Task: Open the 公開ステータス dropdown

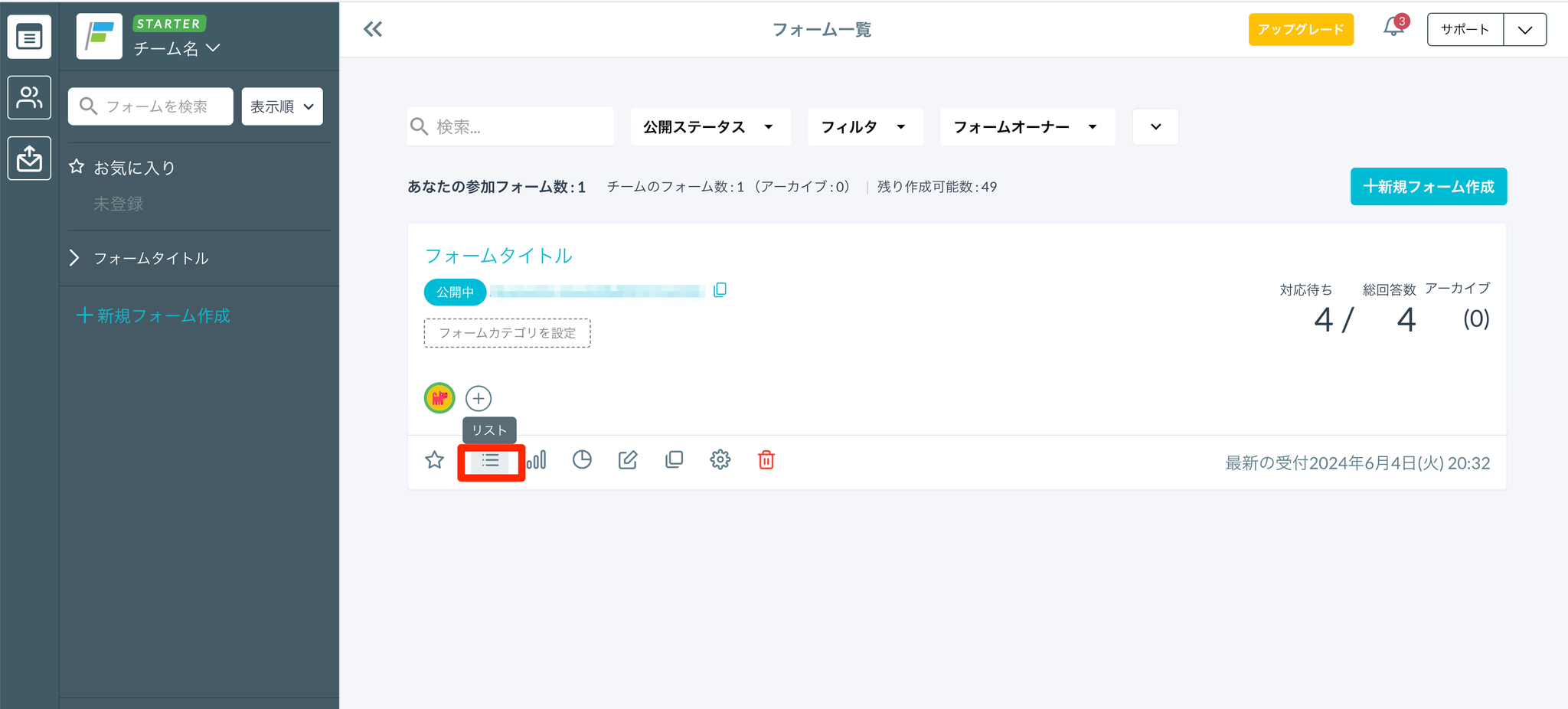Action: (709, 127)
